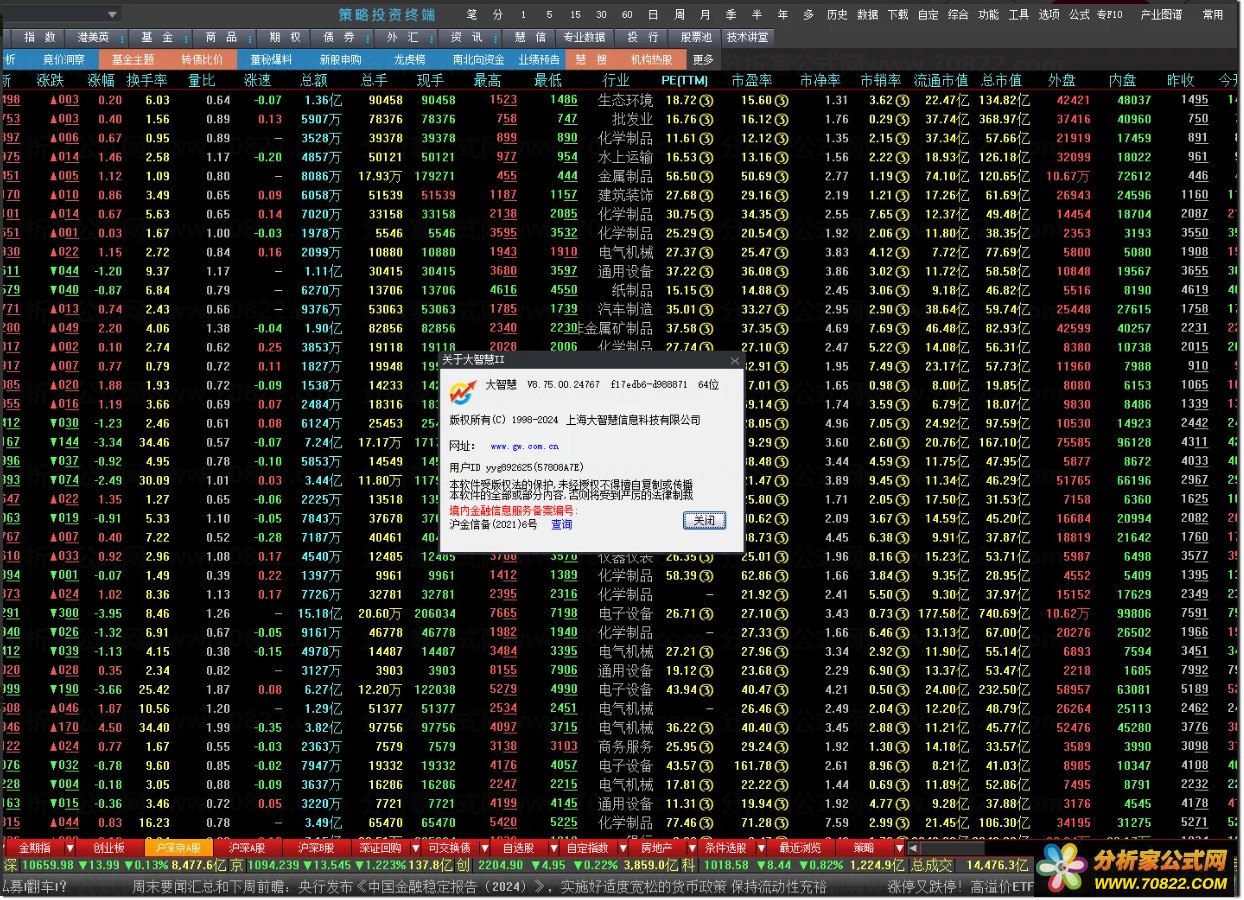Sort by the 流通市值 column header
This screenshot has width=1244, height=900.
941,80
